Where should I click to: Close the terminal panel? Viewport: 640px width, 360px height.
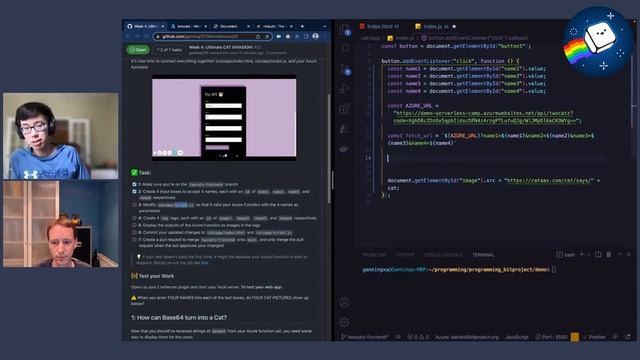point(629,255)
